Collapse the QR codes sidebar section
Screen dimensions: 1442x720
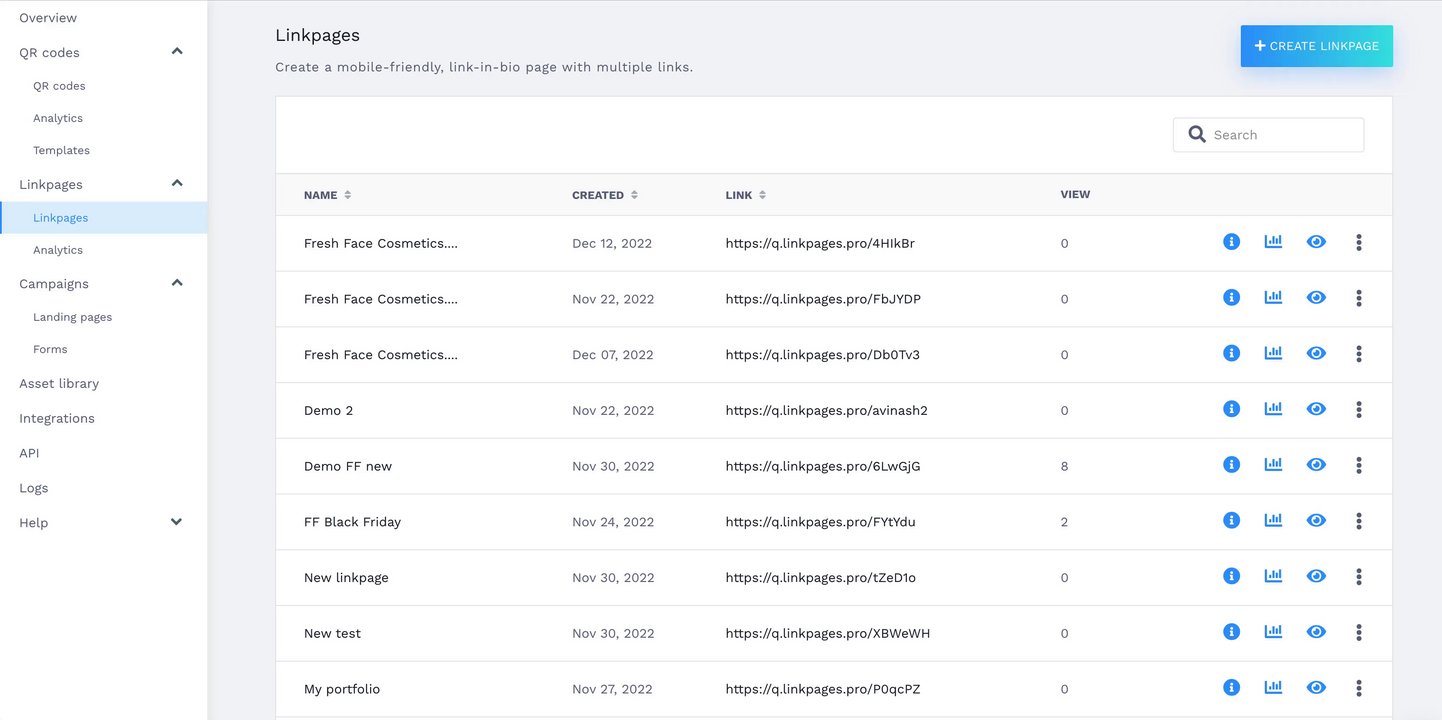click(x=177, y=52)
